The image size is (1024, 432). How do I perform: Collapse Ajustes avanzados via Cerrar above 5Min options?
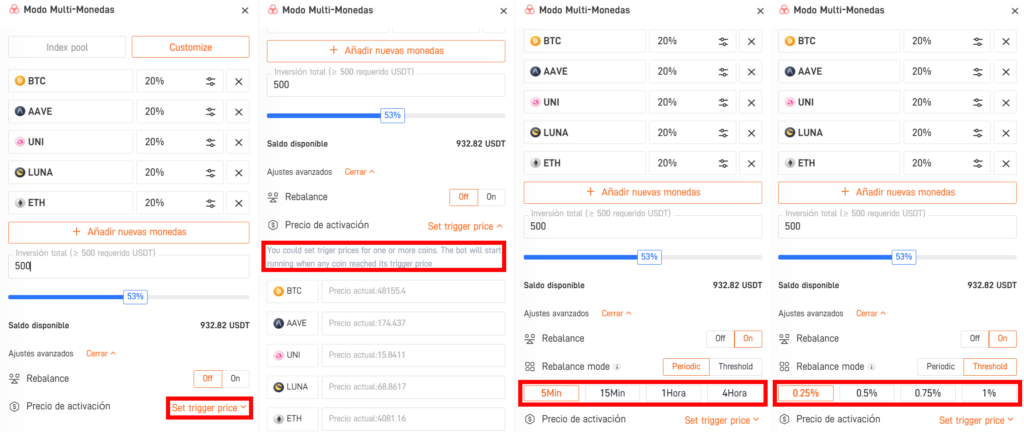point(616,313)
